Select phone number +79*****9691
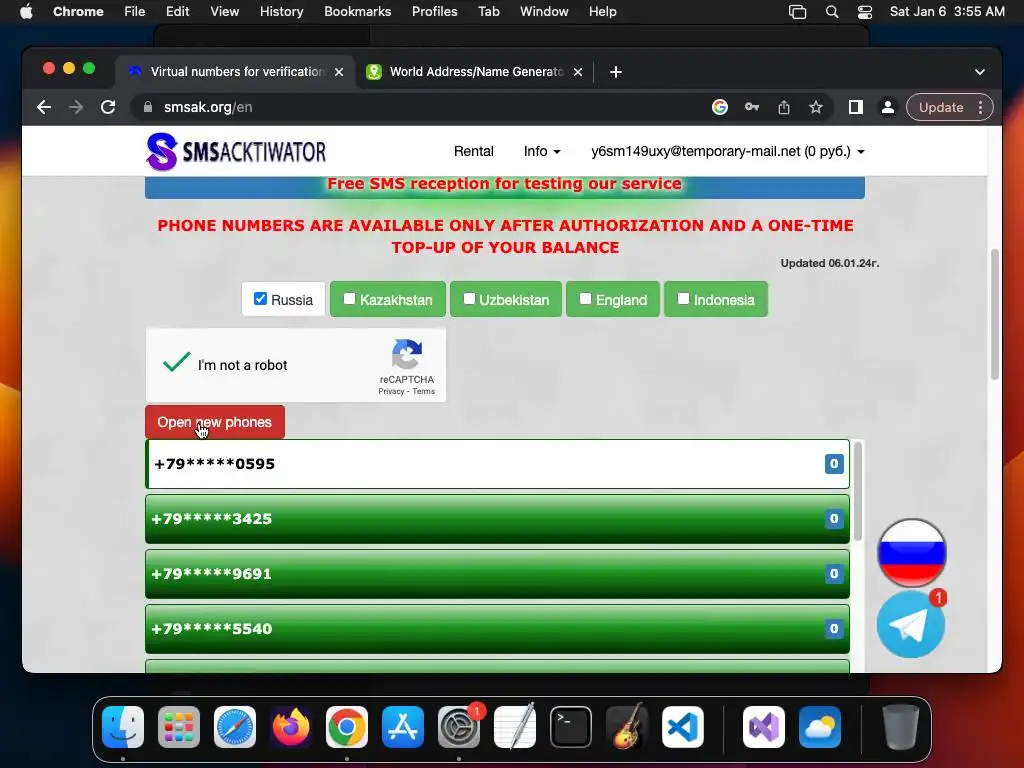The image size is (1024, 768). (x=498, y=573)
